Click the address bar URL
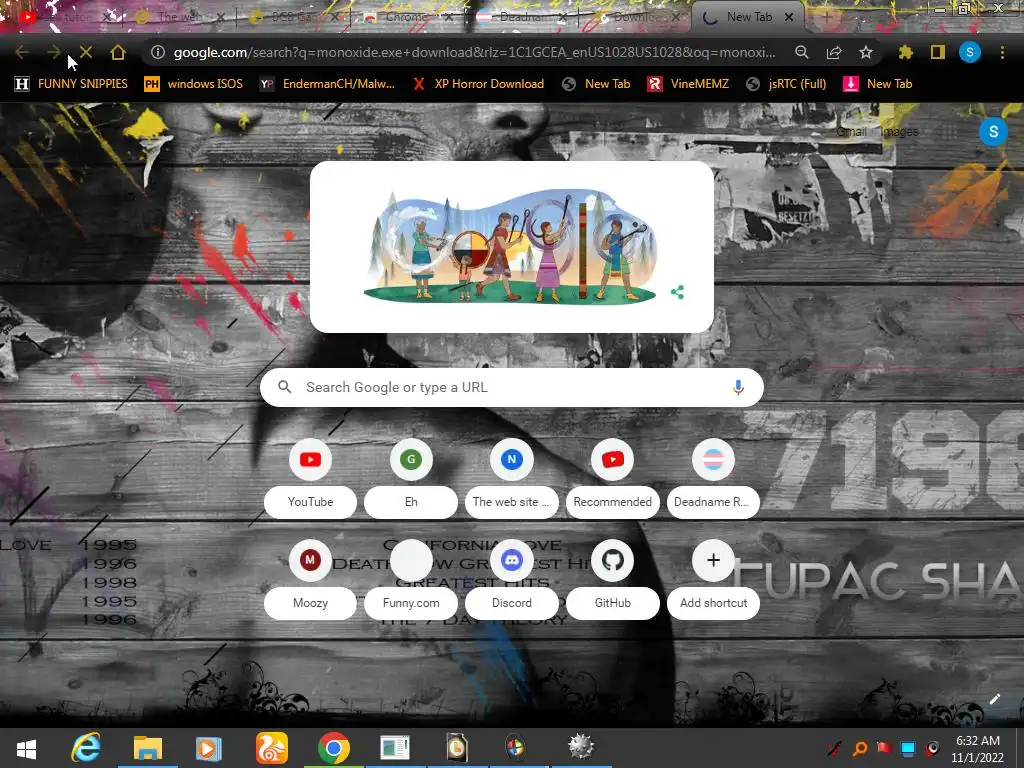 click(474, 52)
